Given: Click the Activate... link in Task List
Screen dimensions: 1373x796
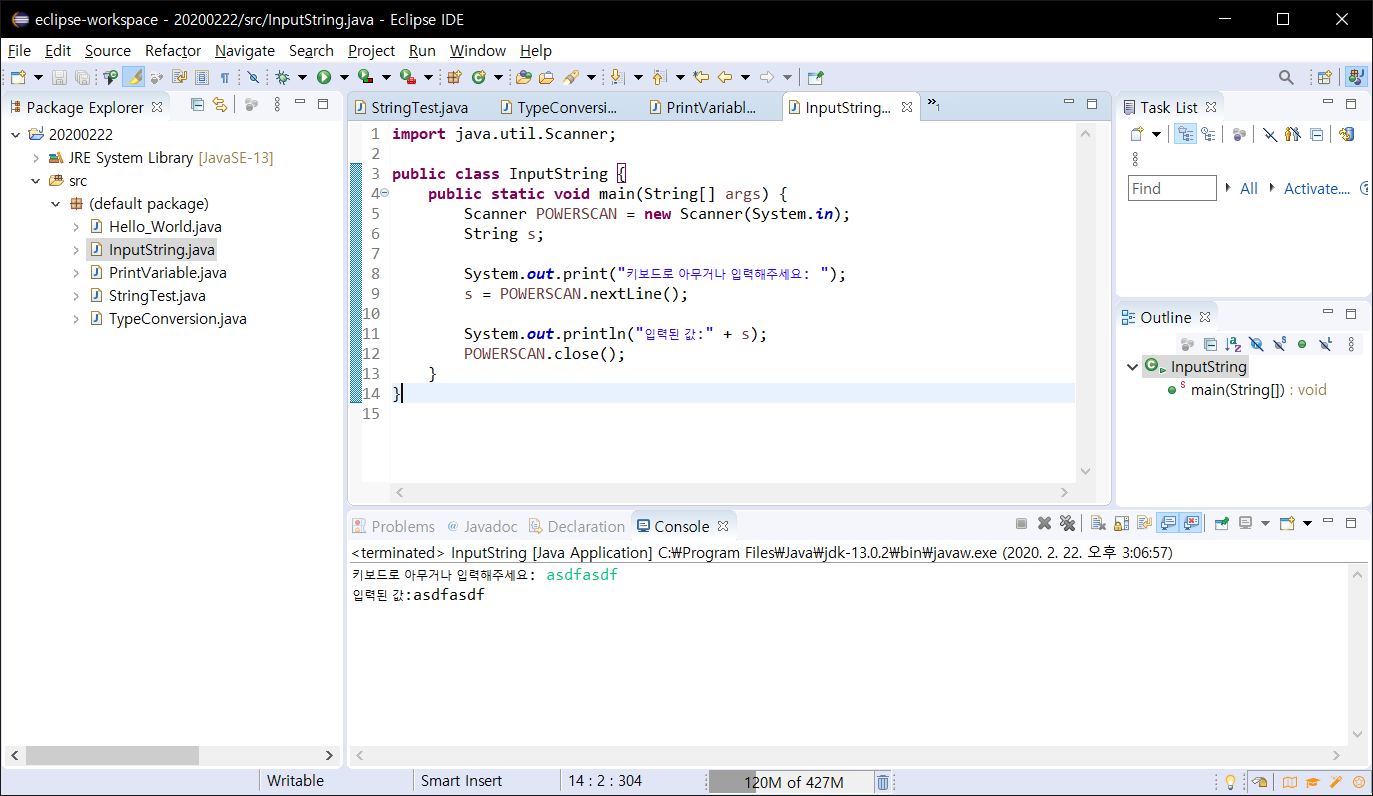Looking at the screenshot, I should pos(1317,188).
